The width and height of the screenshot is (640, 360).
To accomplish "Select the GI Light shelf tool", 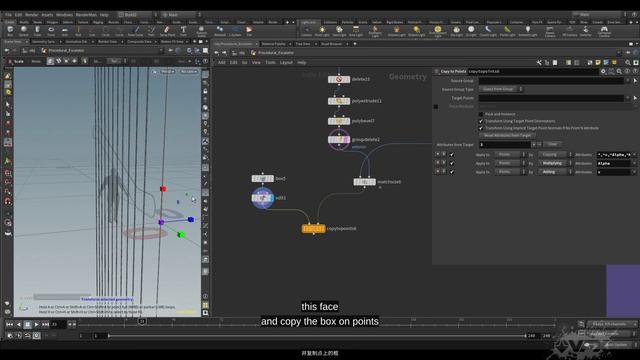I will [x=471, y=31].
